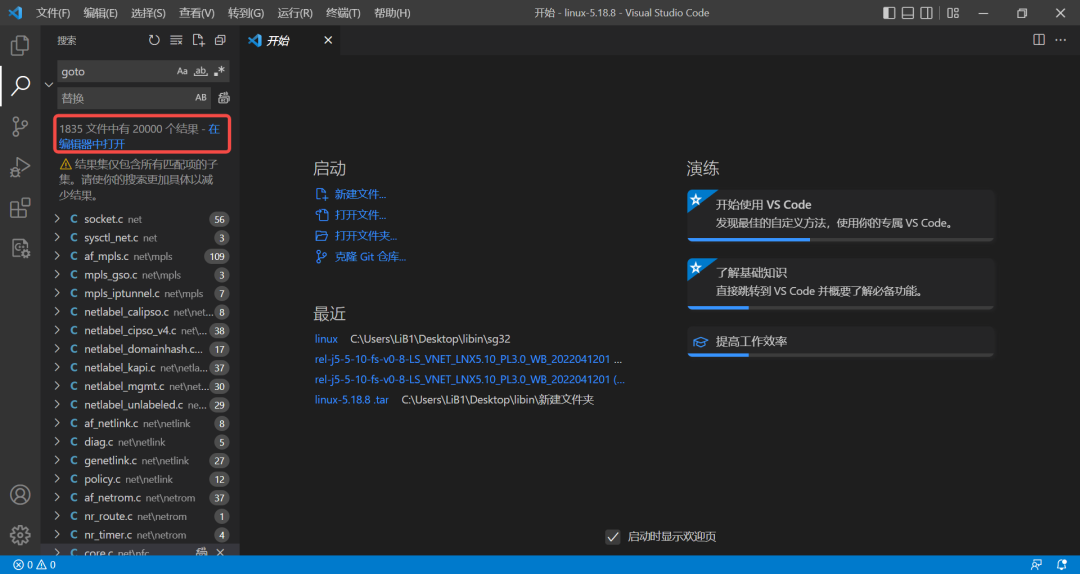This screenshot has height=574, width=1080.
Task: Click 克隆 Git 仓库... link
Action: click(371, 256)
